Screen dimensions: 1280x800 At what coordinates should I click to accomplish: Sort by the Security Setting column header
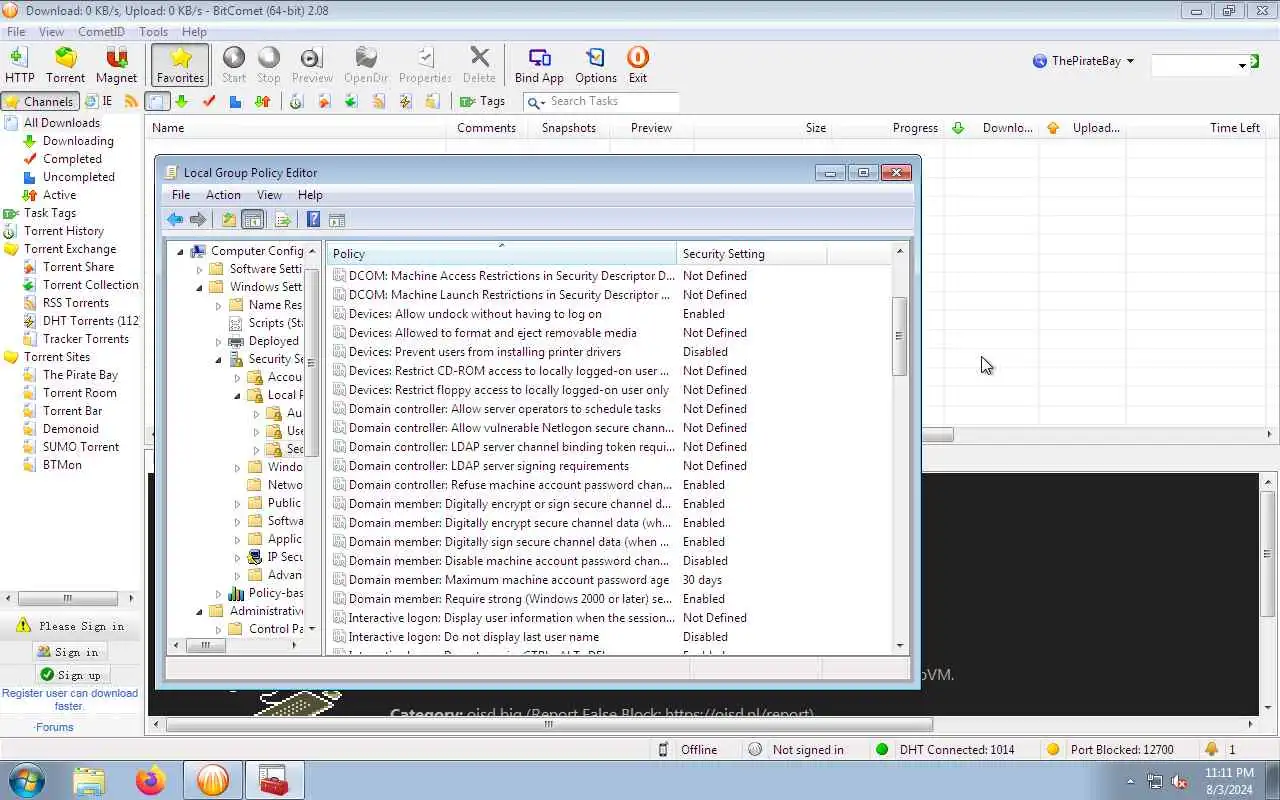coord(752,254)
